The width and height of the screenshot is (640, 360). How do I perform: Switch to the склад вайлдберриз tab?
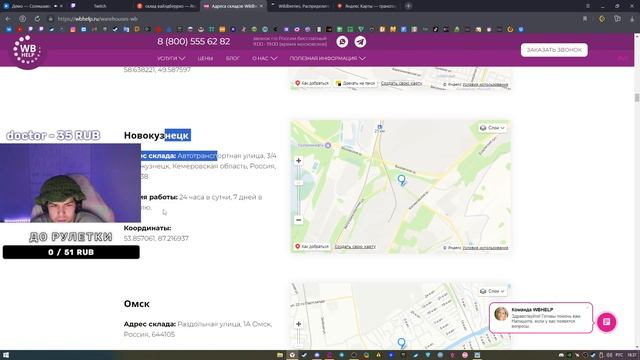pos(167,6)
